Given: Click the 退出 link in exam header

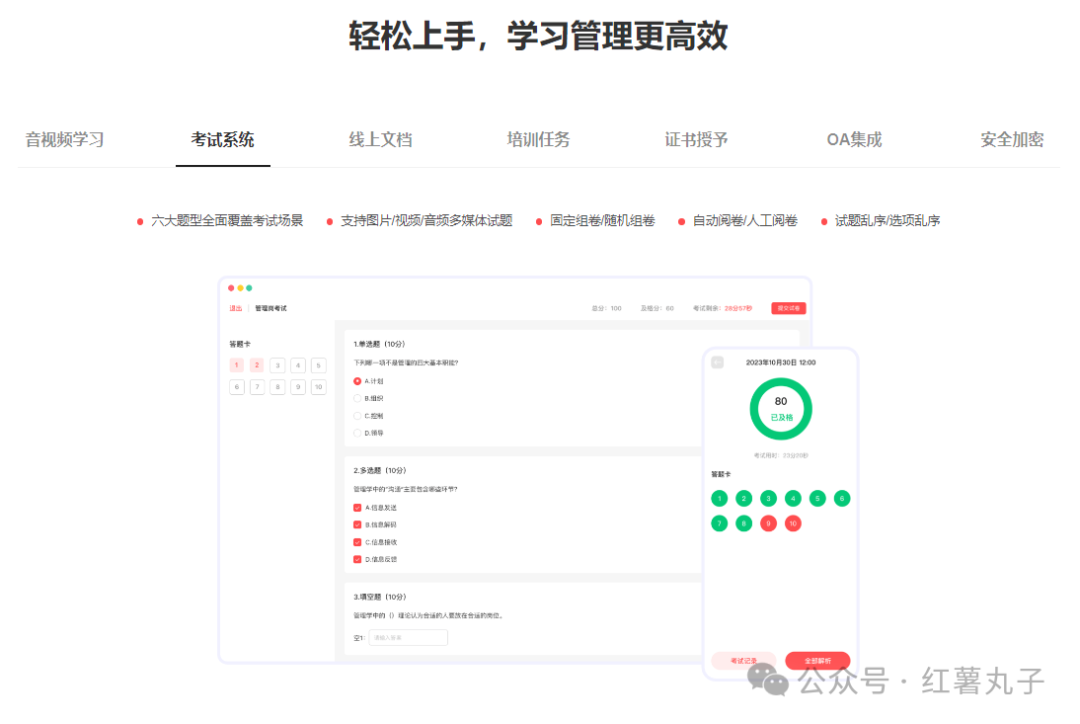Looking at the screenshot, I should 236,308.
